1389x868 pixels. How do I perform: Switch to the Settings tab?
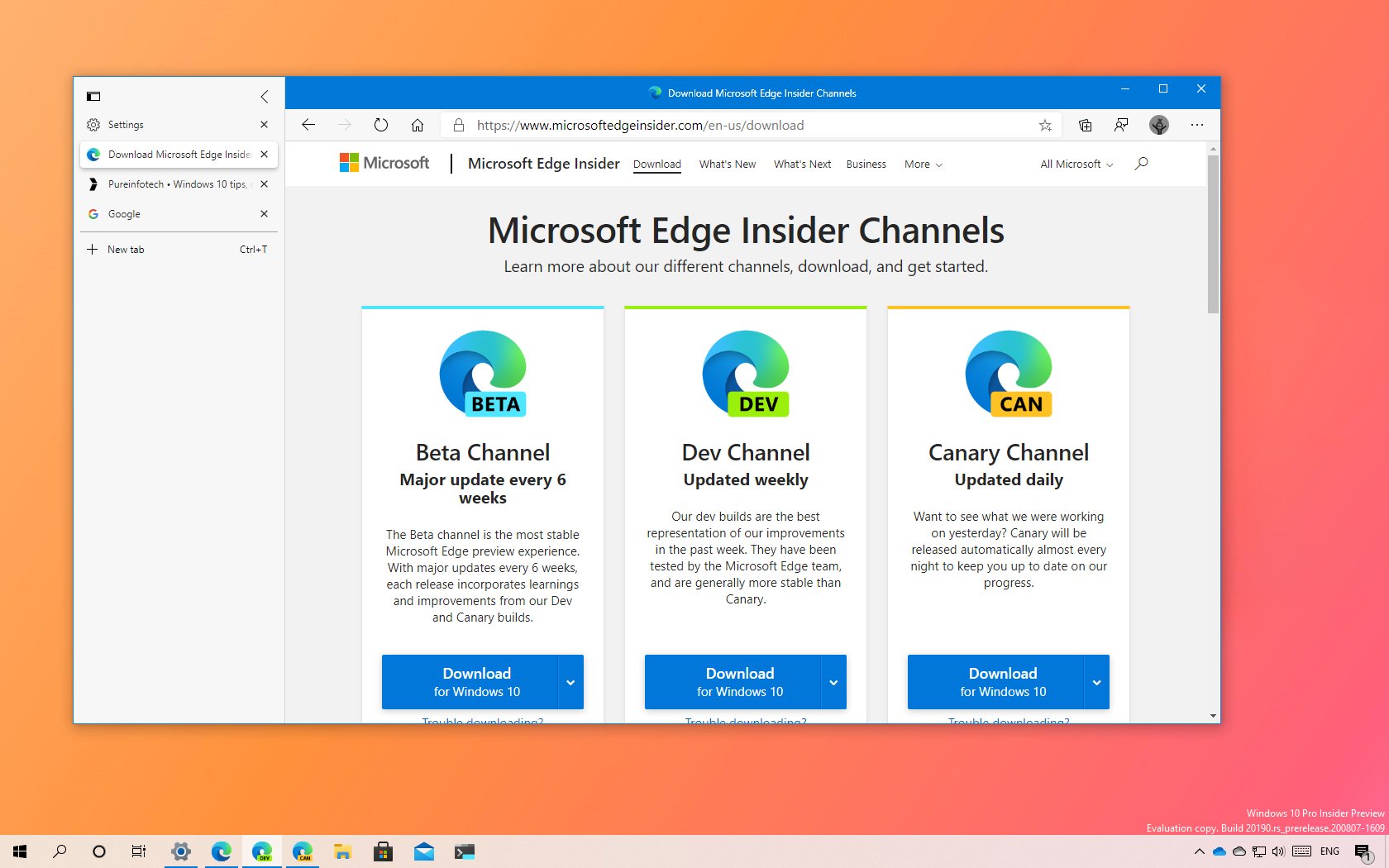(x=179, y=125)
